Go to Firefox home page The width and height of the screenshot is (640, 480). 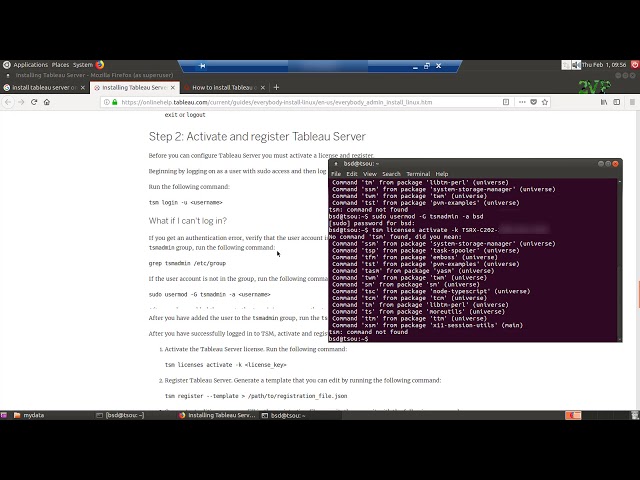(x=47, y=102)
